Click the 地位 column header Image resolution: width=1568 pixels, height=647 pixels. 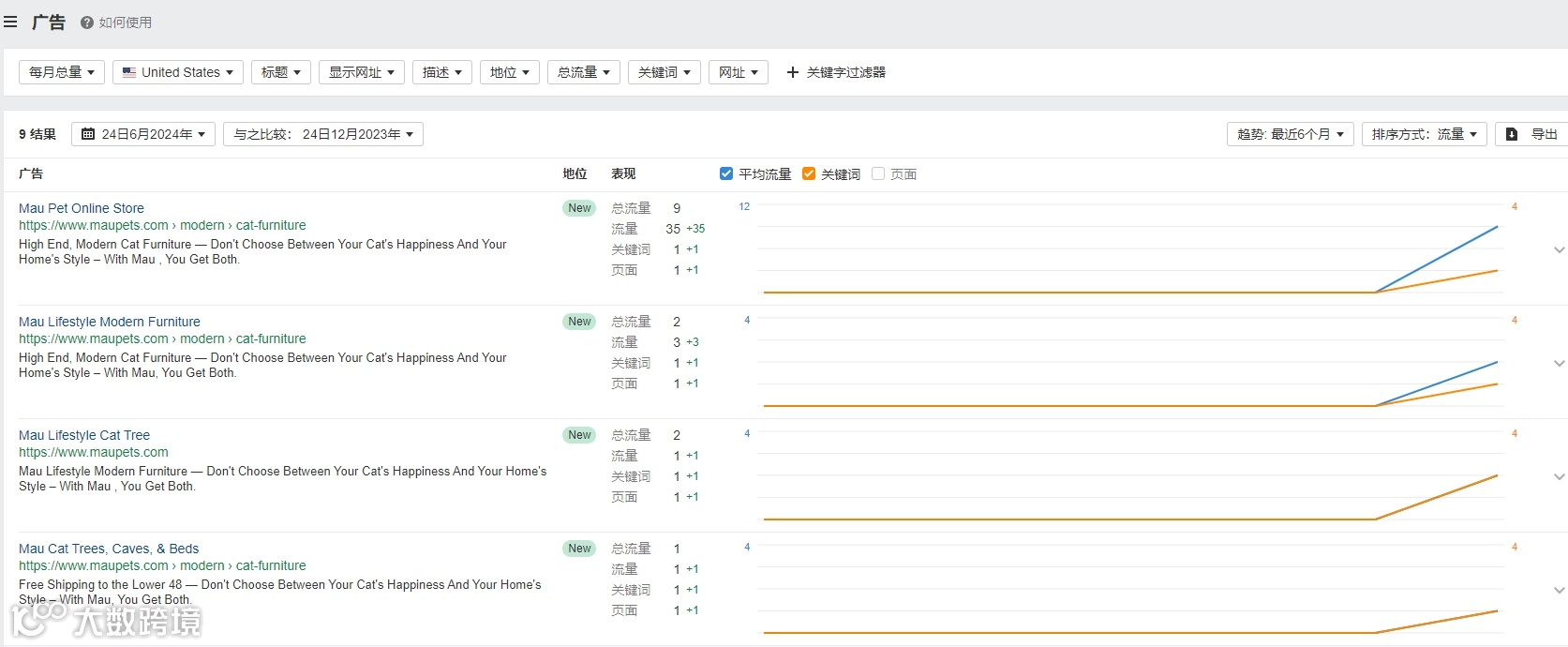[x=575, y=173]
